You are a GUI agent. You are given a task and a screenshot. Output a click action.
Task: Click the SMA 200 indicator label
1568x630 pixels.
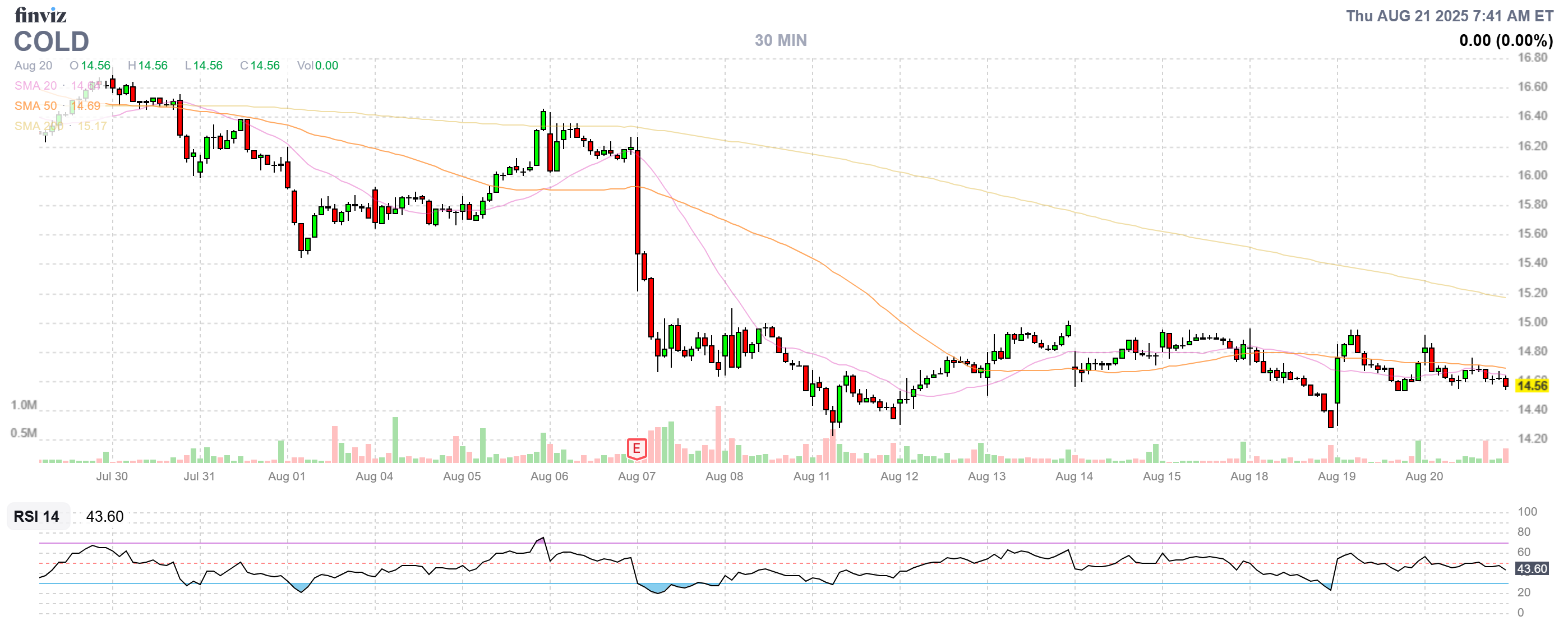coord(38,126)
